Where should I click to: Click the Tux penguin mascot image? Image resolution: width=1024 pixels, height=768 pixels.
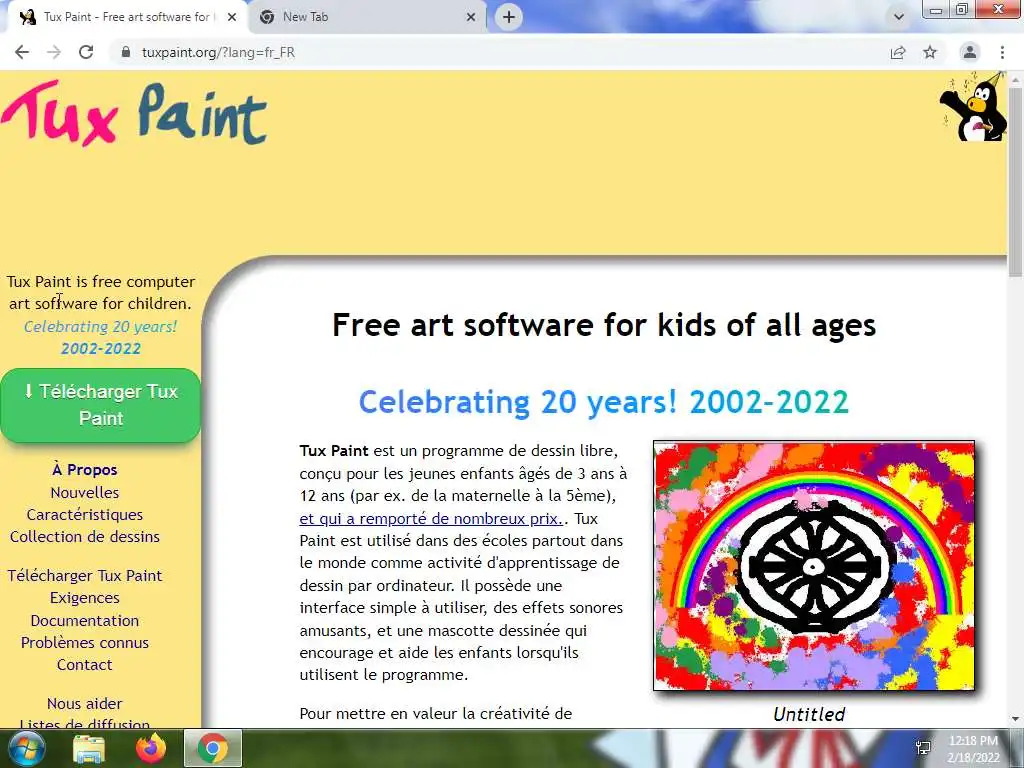point(974,107)
